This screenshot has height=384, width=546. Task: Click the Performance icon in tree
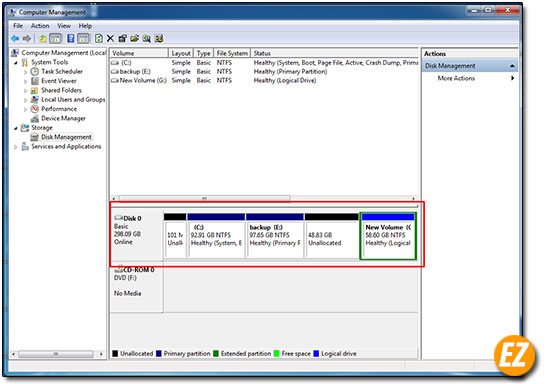34,109
